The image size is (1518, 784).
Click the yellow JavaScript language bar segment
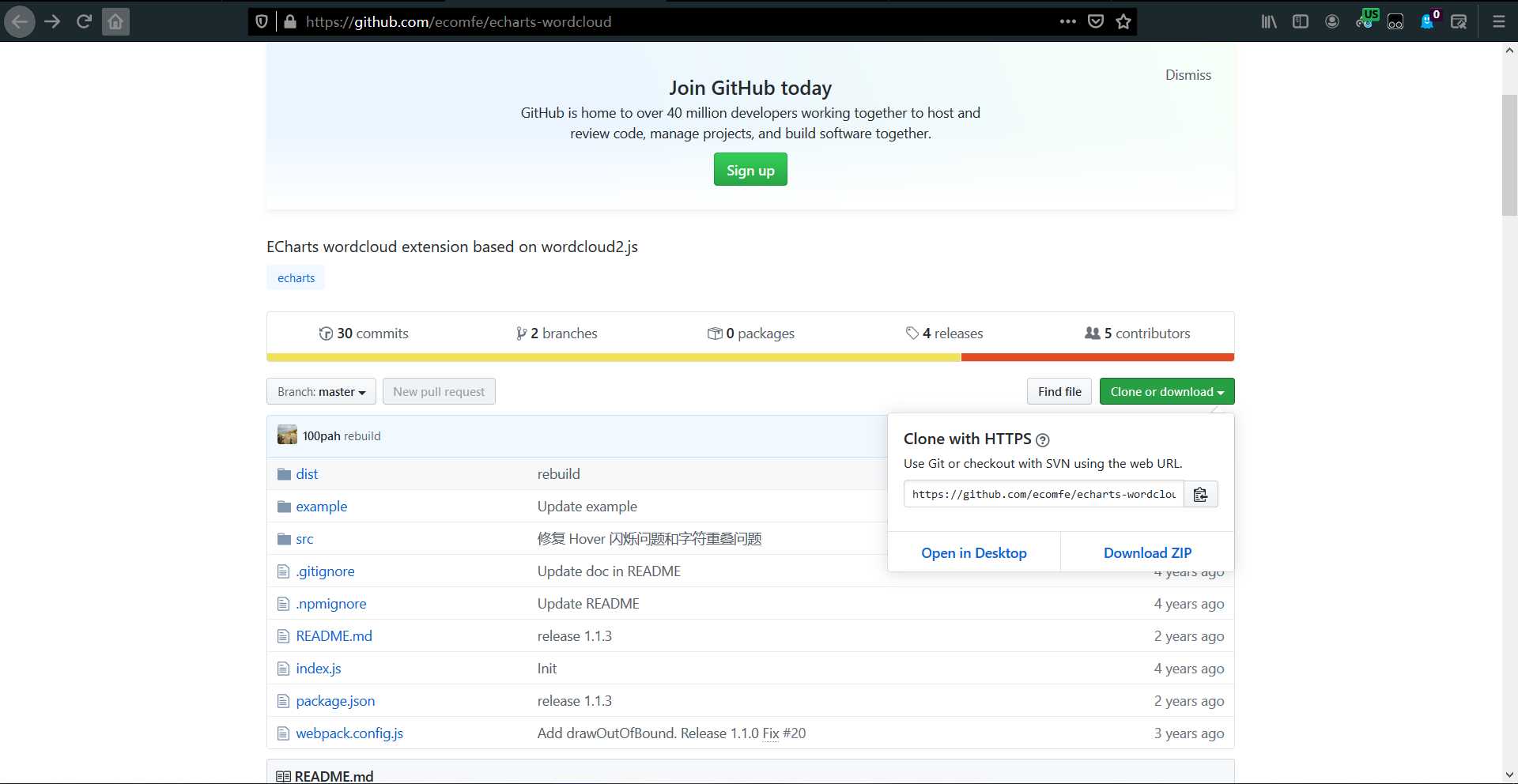[614, 357]
